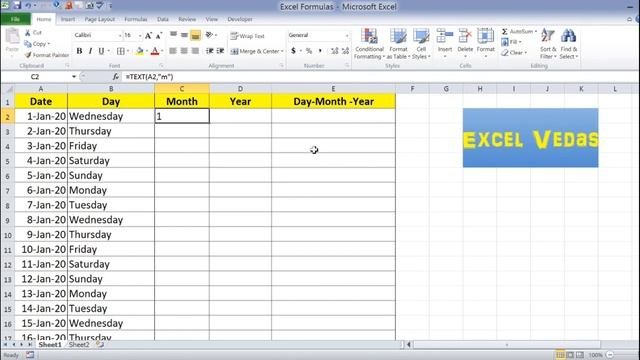Click the Borders icon
This screenshot has height=360, width=640.
click(120, 51)
